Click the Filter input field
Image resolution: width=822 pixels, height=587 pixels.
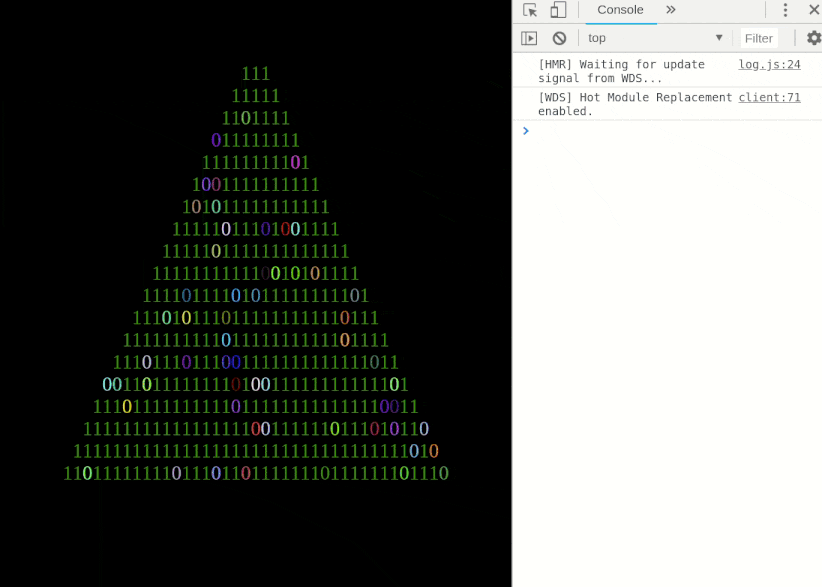(x=759, y=38)
